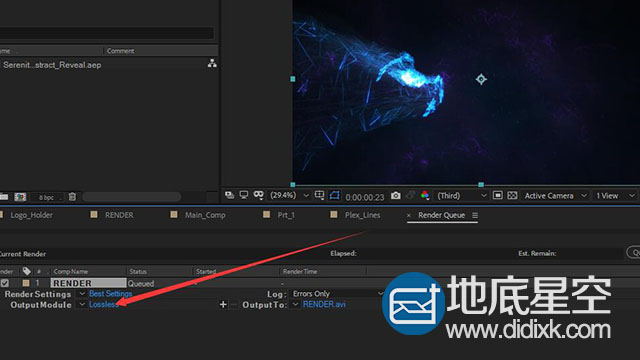Delete the selected project item with the trash icon
This screenshot has width=640, height=360.
(x=72, y=197)
